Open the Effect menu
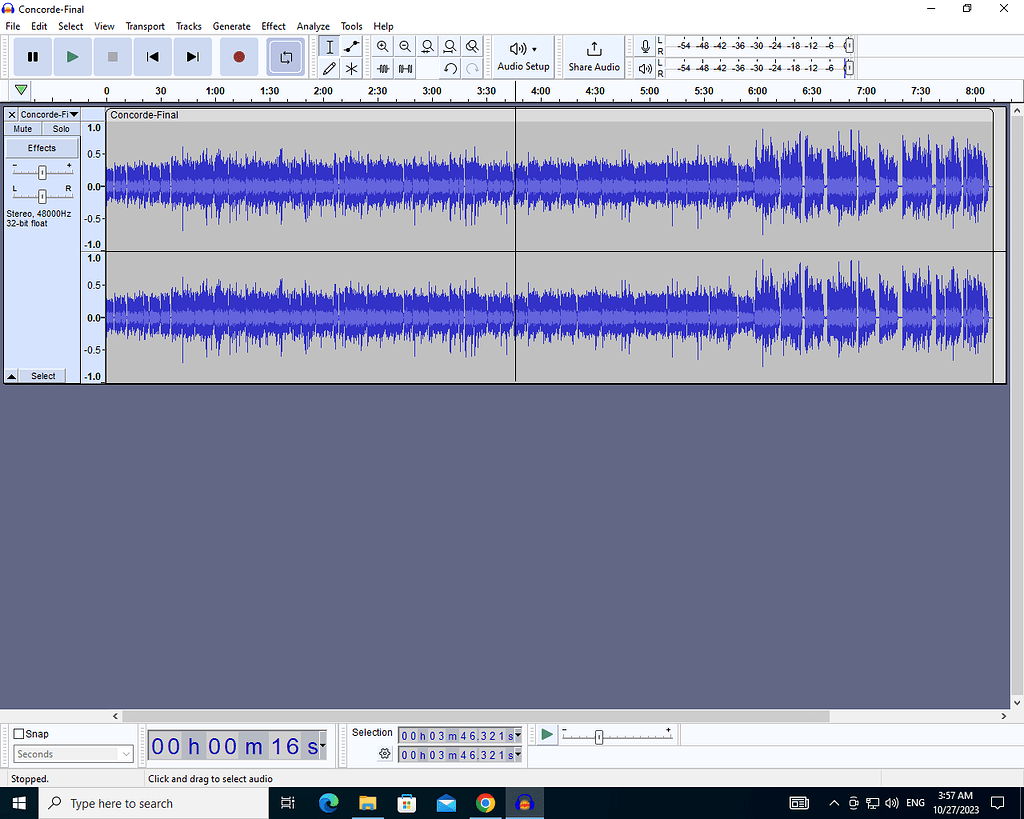This screenshot has height=819, width=1024. click(273, 26)
